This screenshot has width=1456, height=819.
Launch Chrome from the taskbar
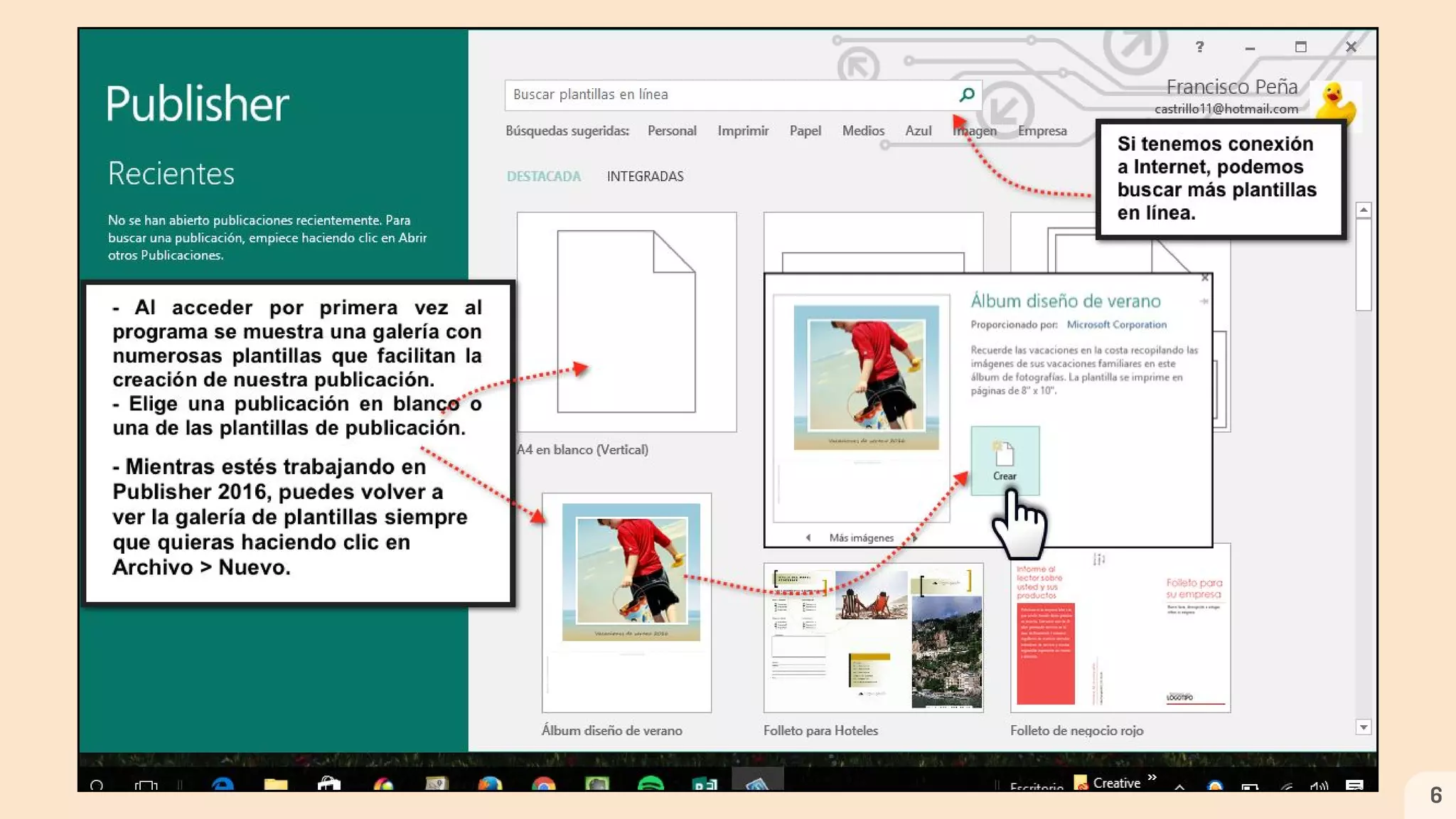(x=544, y=784)
